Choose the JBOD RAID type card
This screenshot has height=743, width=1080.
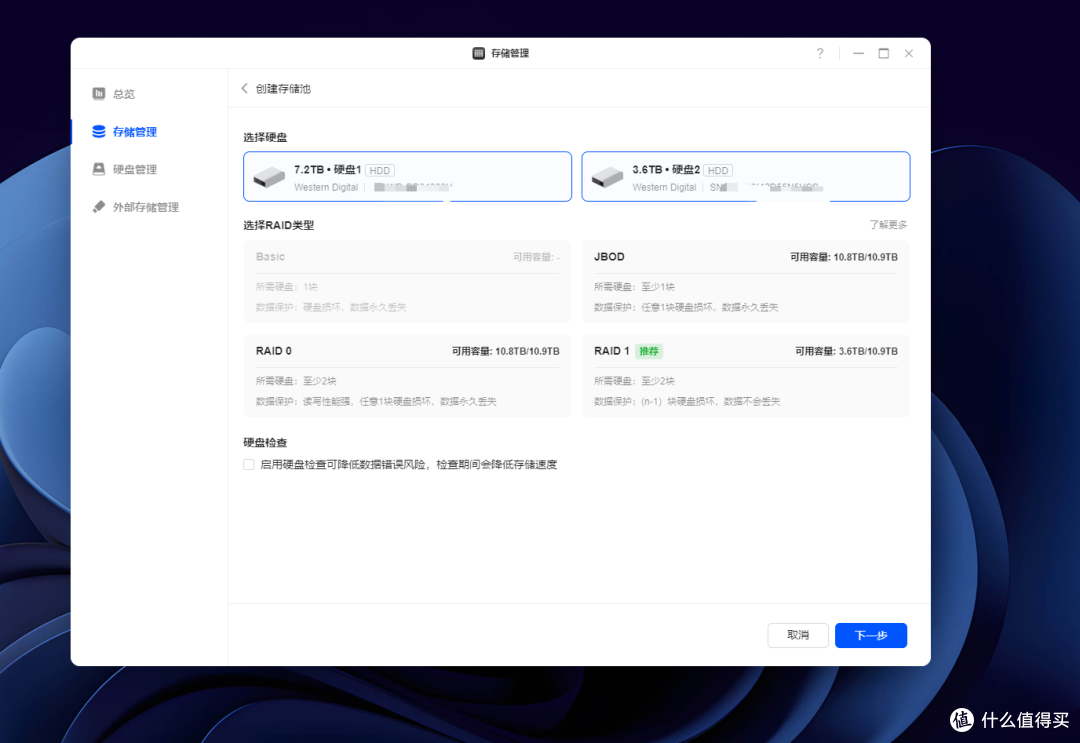(x=746, y=282)
